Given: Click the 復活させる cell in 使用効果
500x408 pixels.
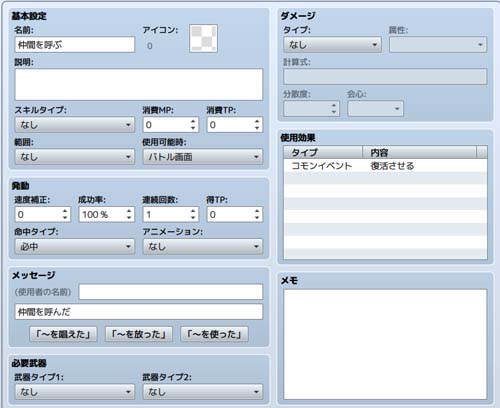Looking at the screenshot, I should [x=392, y=166].
